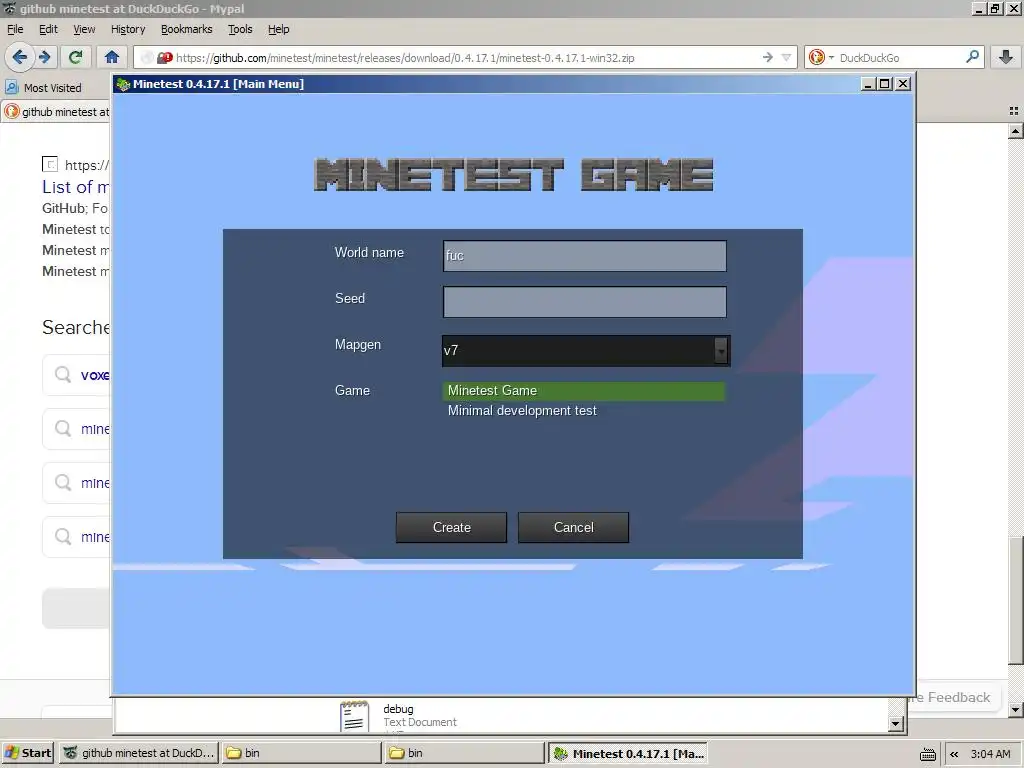
Task: Open the Downloads arrow icon in the toolbar
Action: [x=1006, y=57]
